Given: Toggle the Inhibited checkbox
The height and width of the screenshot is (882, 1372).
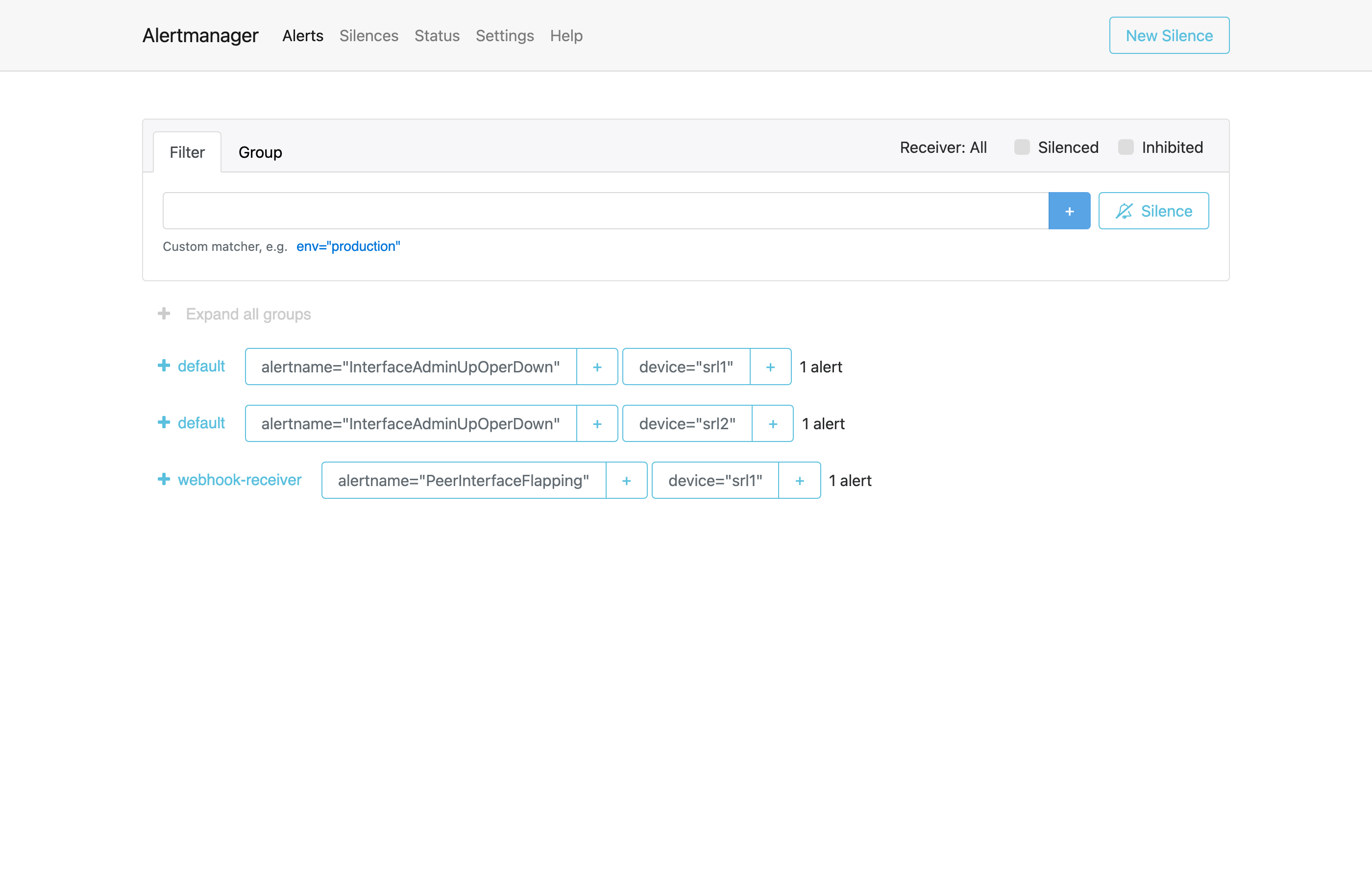Looking at the screenshot, I should [1126, 147].
